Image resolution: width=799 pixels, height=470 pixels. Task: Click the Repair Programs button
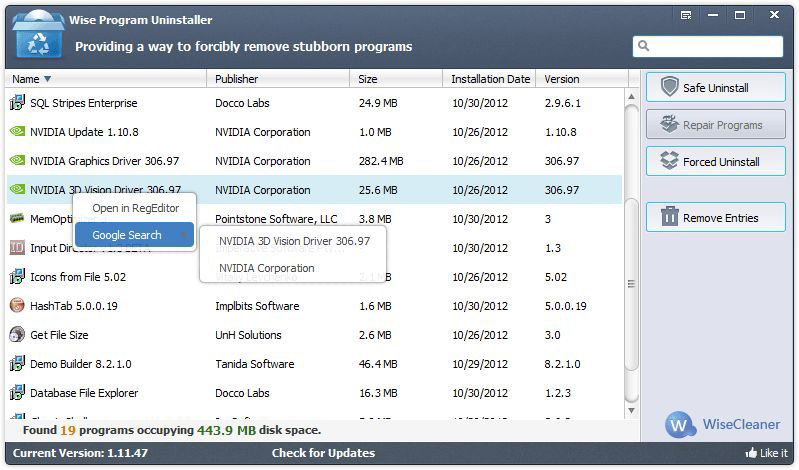coord(715,124)
